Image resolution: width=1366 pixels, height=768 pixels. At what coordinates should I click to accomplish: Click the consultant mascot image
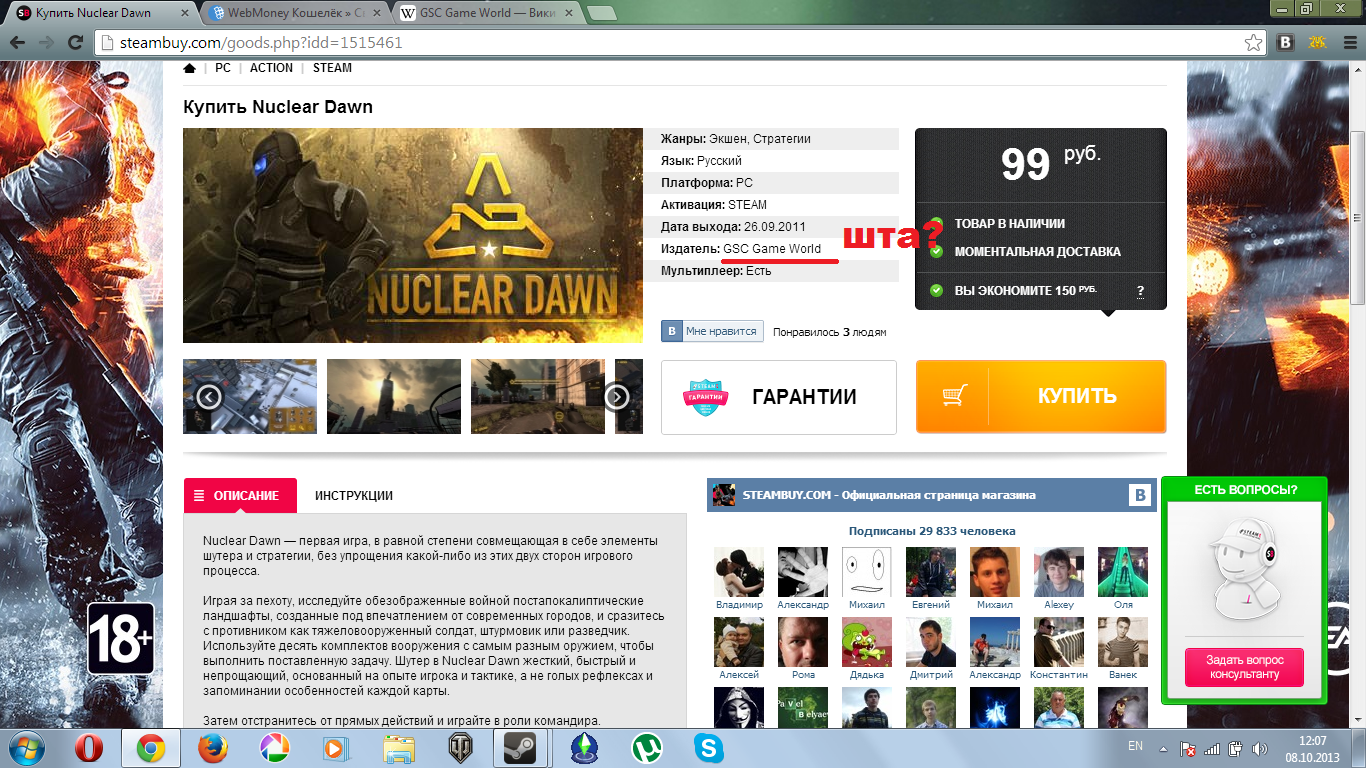[x=1245, y=567]
